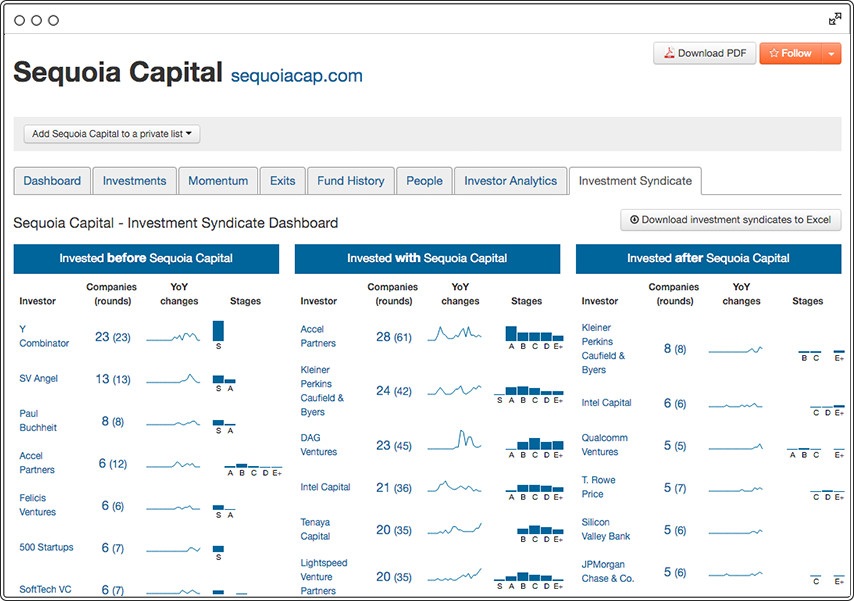
Task: Click the 28 (61) count for Accel Partners
Action: pyautogui.click(x=394, y=337)
